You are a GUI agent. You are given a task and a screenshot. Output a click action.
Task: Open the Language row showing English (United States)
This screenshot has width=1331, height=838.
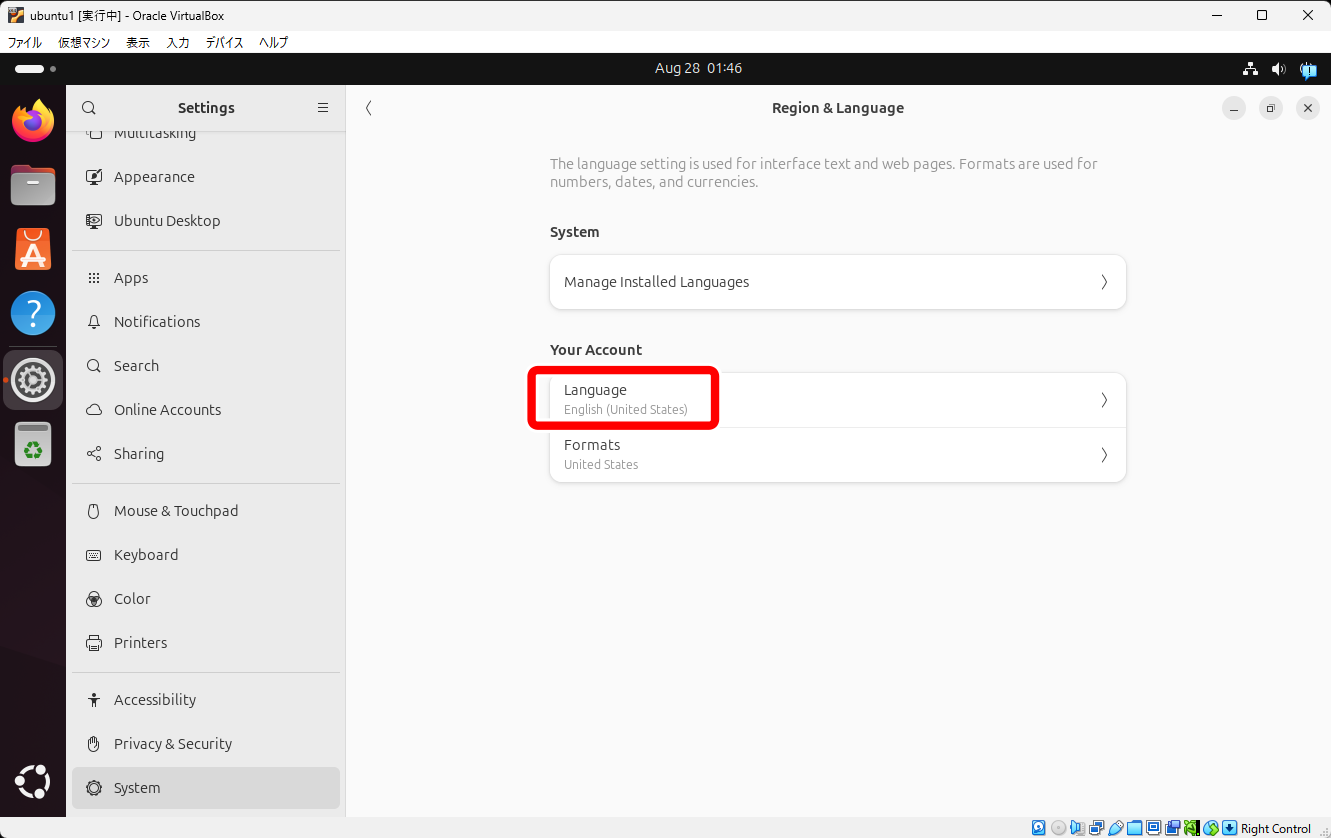[x=838, y=400]
